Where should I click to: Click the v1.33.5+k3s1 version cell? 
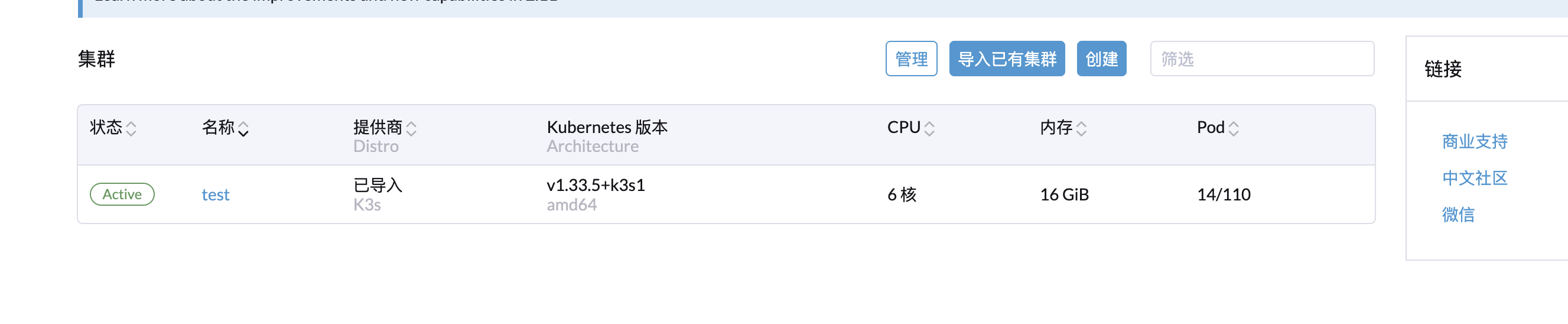596,185
